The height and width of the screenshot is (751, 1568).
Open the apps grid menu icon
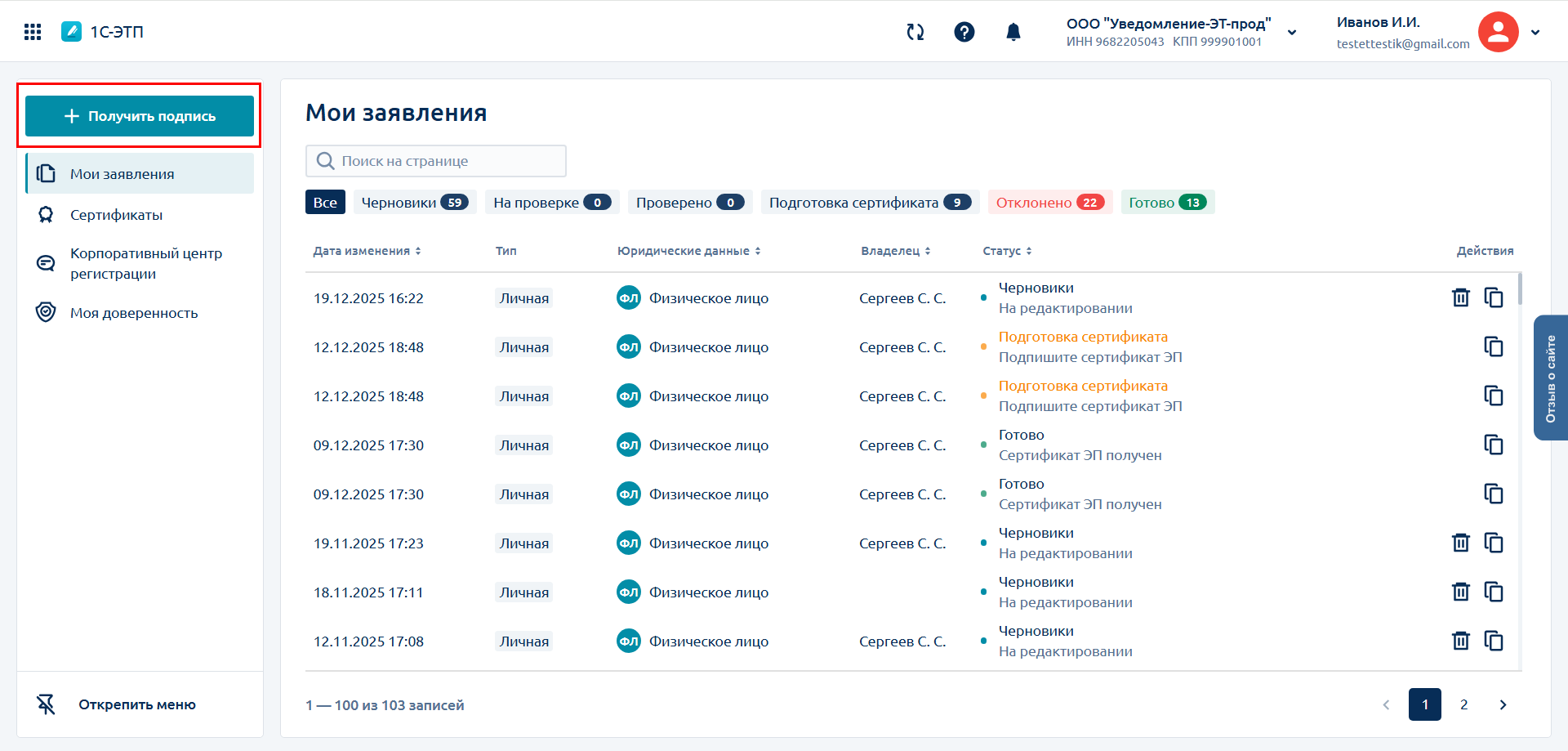[x=33, y=32]
